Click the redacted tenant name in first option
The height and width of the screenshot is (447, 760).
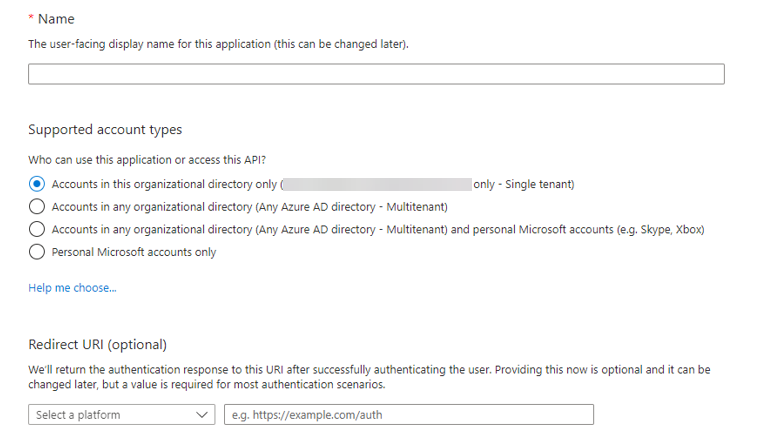tap(377, 184)
